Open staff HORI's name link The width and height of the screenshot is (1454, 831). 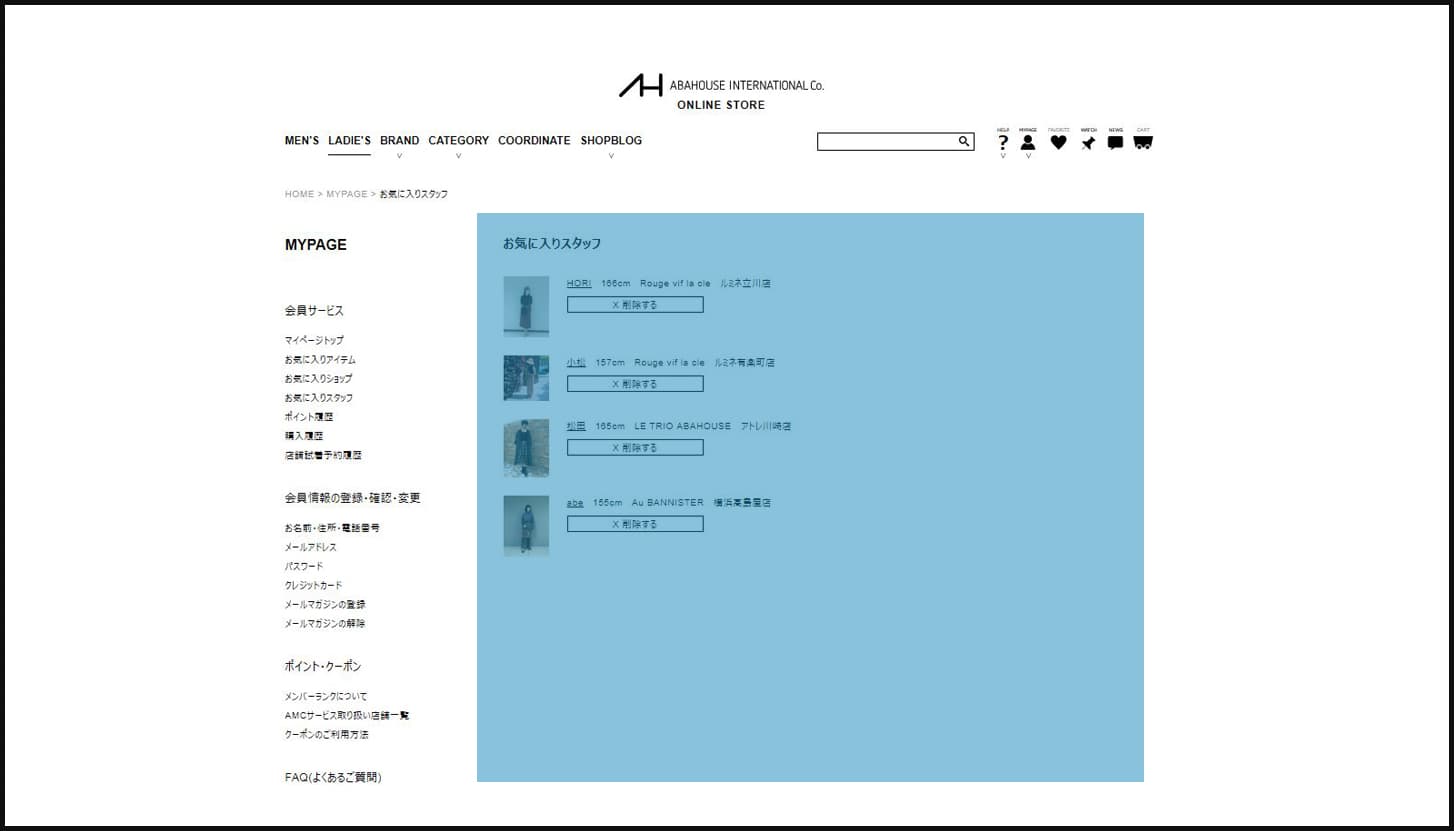coord(579,284)
